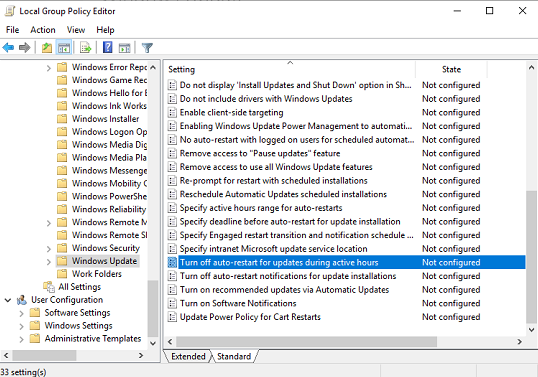Screen dimensions: 538x377
Task: Expand the Windows Security tree node
Action: pos(49,249)
